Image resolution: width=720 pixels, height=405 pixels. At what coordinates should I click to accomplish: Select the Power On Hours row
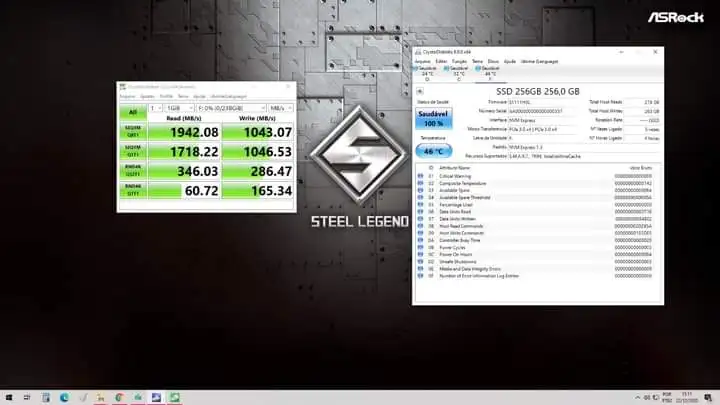click(x=537, y=254)
